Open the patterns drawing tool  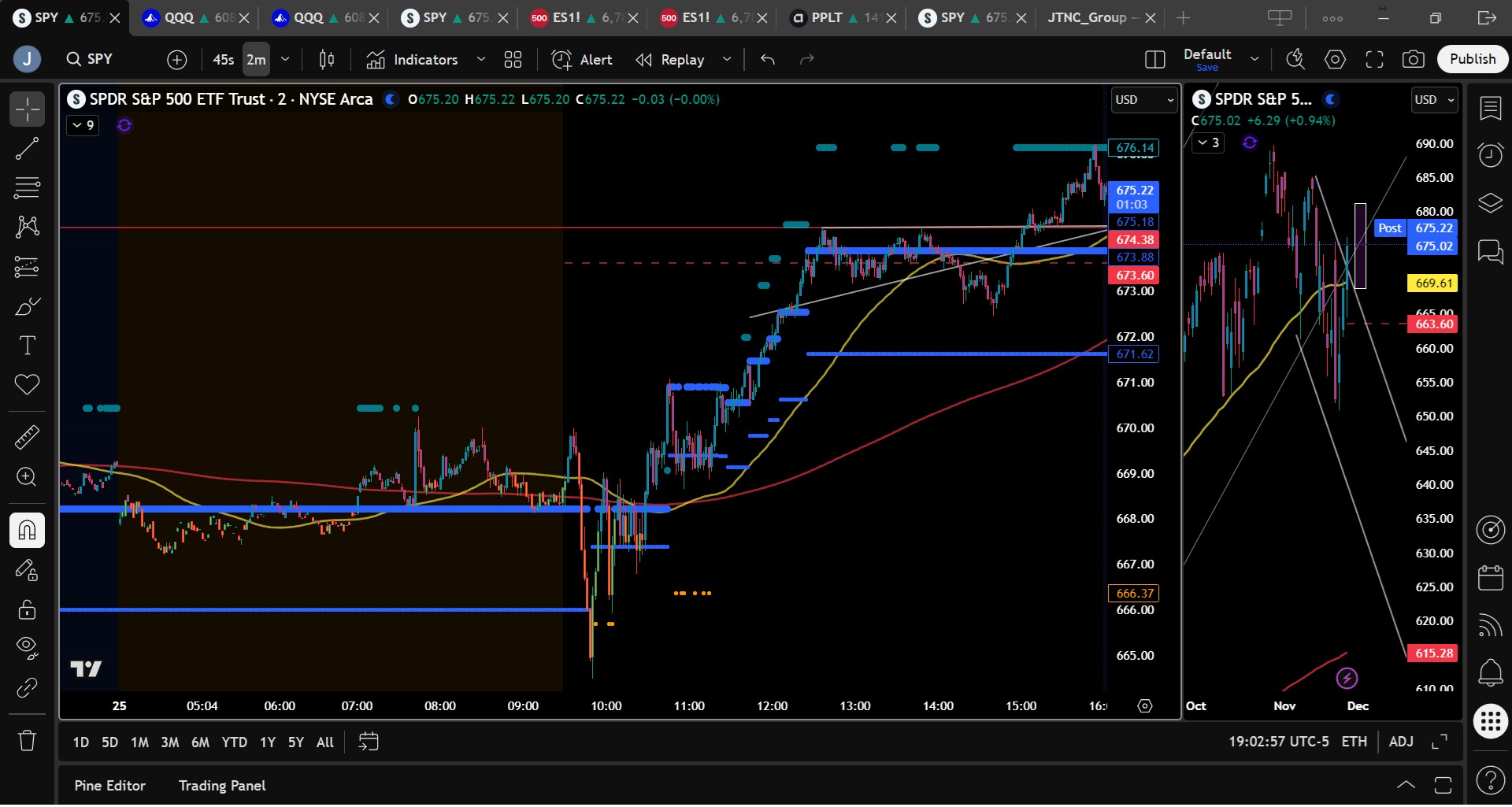click(x=27, y=228)
